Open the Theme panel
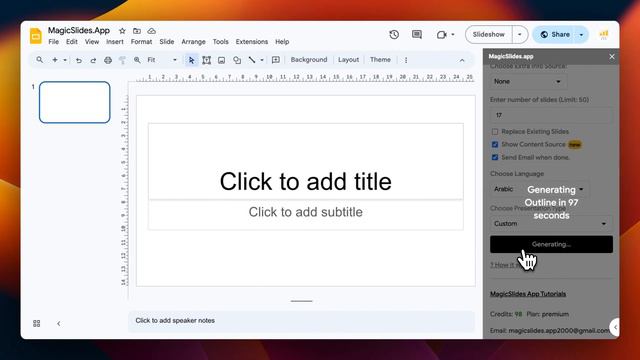This screenshot has width=640, height=360. click(x=380, y=60)
